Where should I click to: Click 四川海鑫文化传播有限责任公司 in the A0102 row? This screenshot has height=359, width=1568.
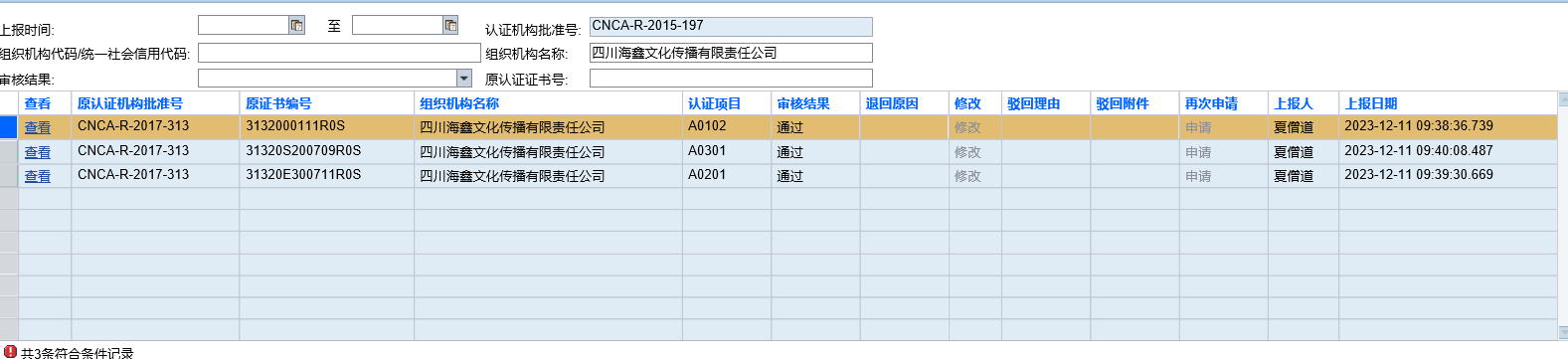coord(512,127)
